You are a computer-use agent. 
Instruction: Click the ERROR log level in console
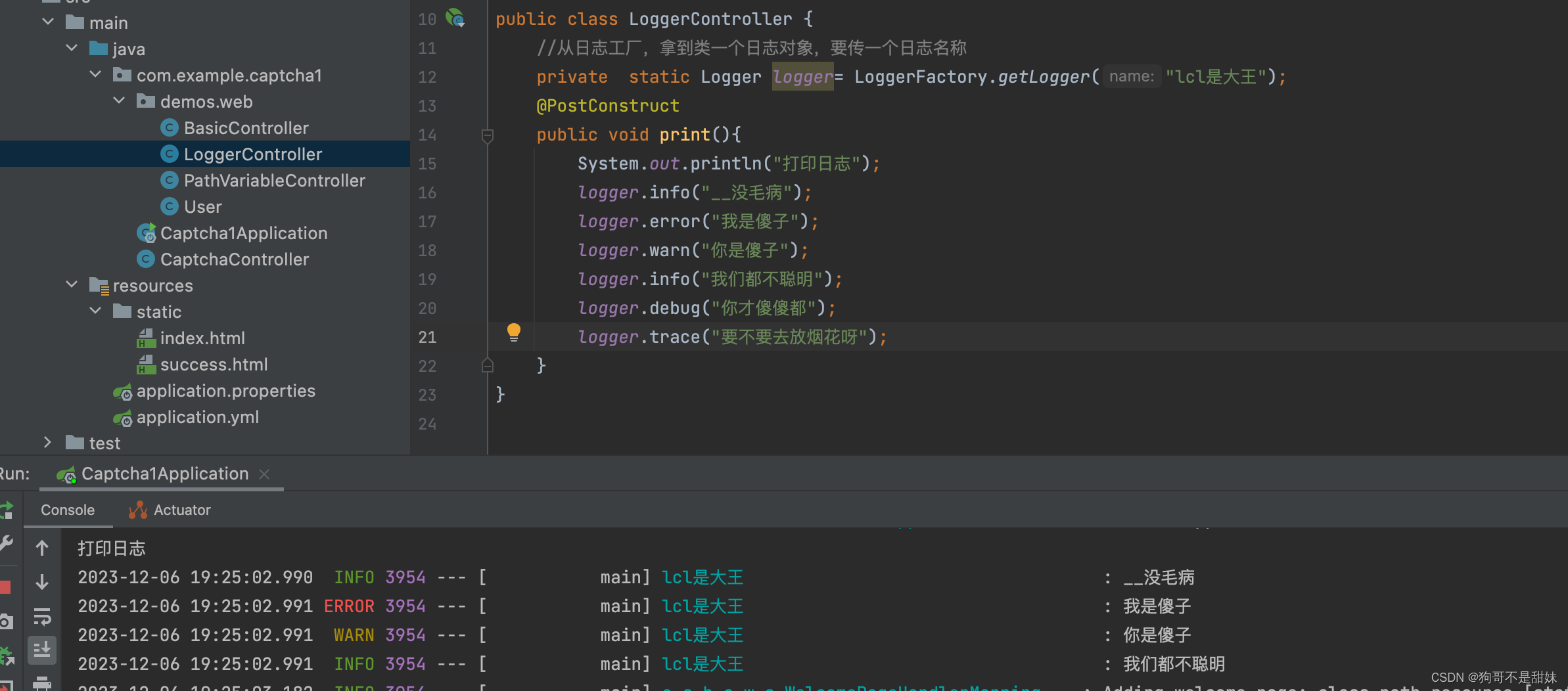click(349, 606)
